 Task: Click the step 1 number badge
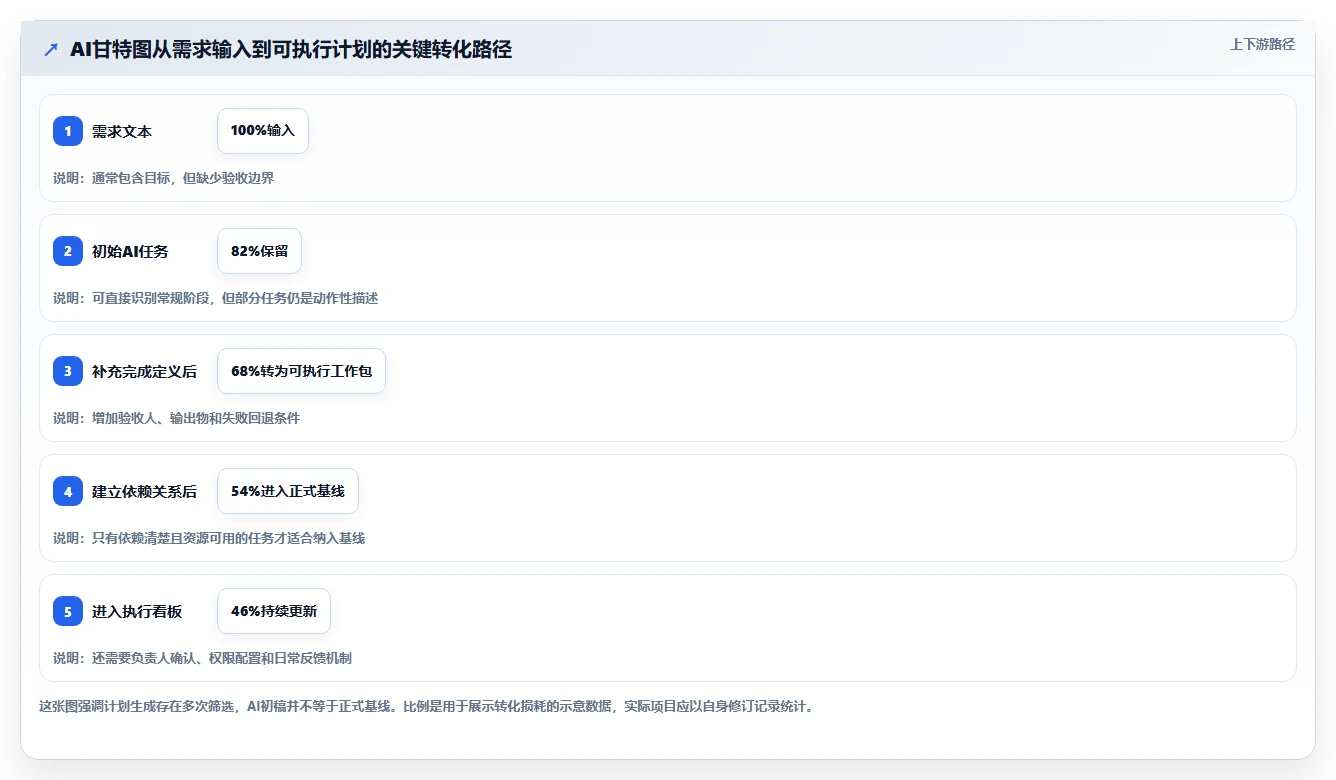point(68,131)
